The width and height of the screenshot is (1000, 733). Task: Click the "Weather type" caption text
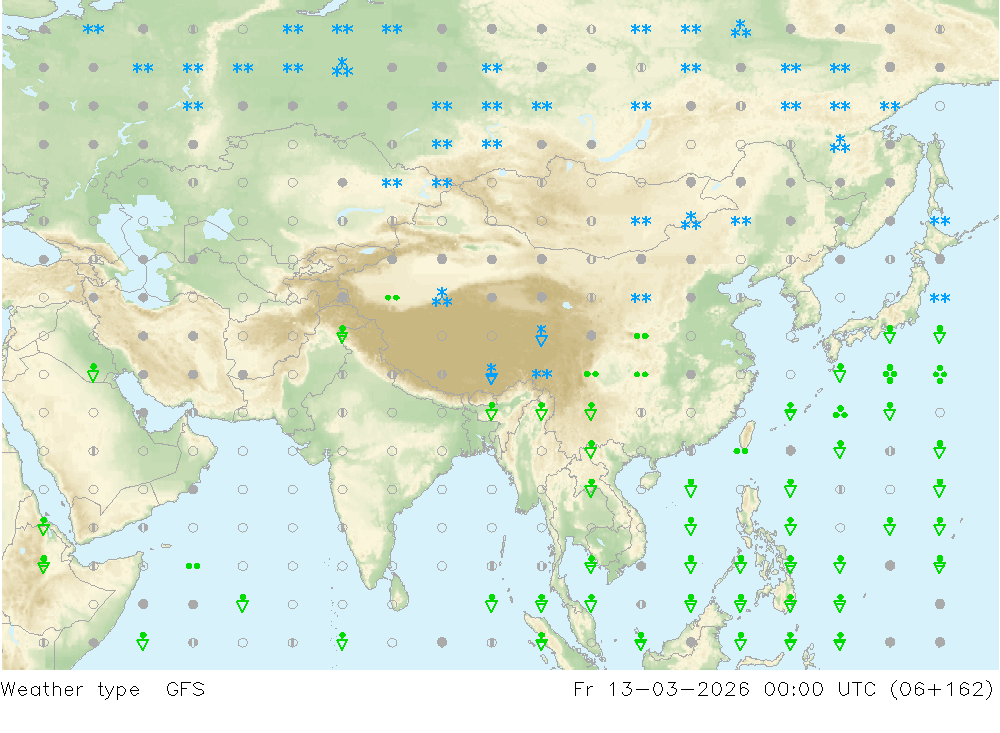70,690
